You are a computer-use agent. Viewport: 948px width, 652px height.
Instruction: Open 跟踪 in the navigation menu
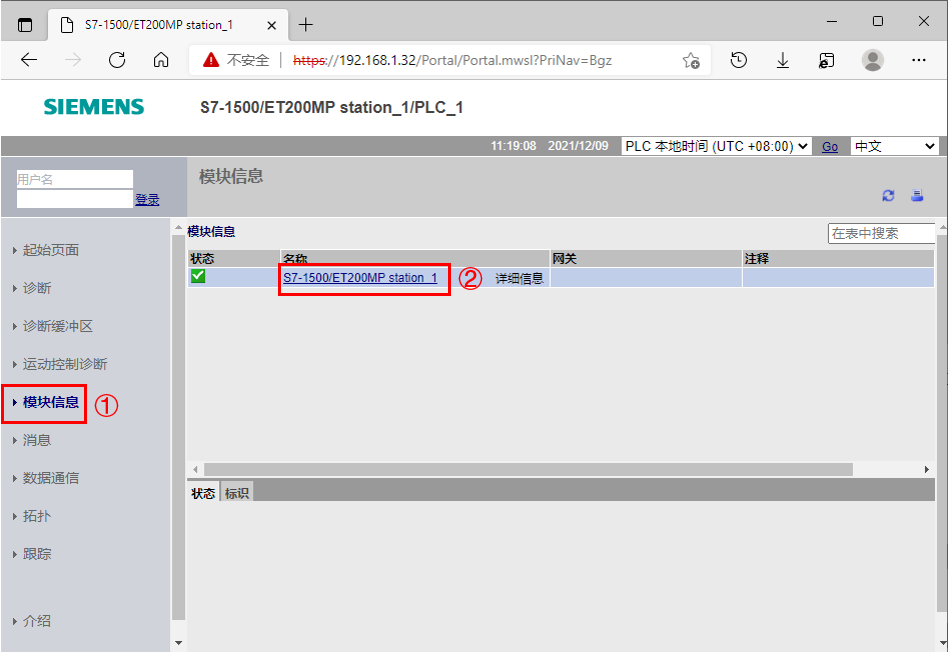(x=37, y=554)
